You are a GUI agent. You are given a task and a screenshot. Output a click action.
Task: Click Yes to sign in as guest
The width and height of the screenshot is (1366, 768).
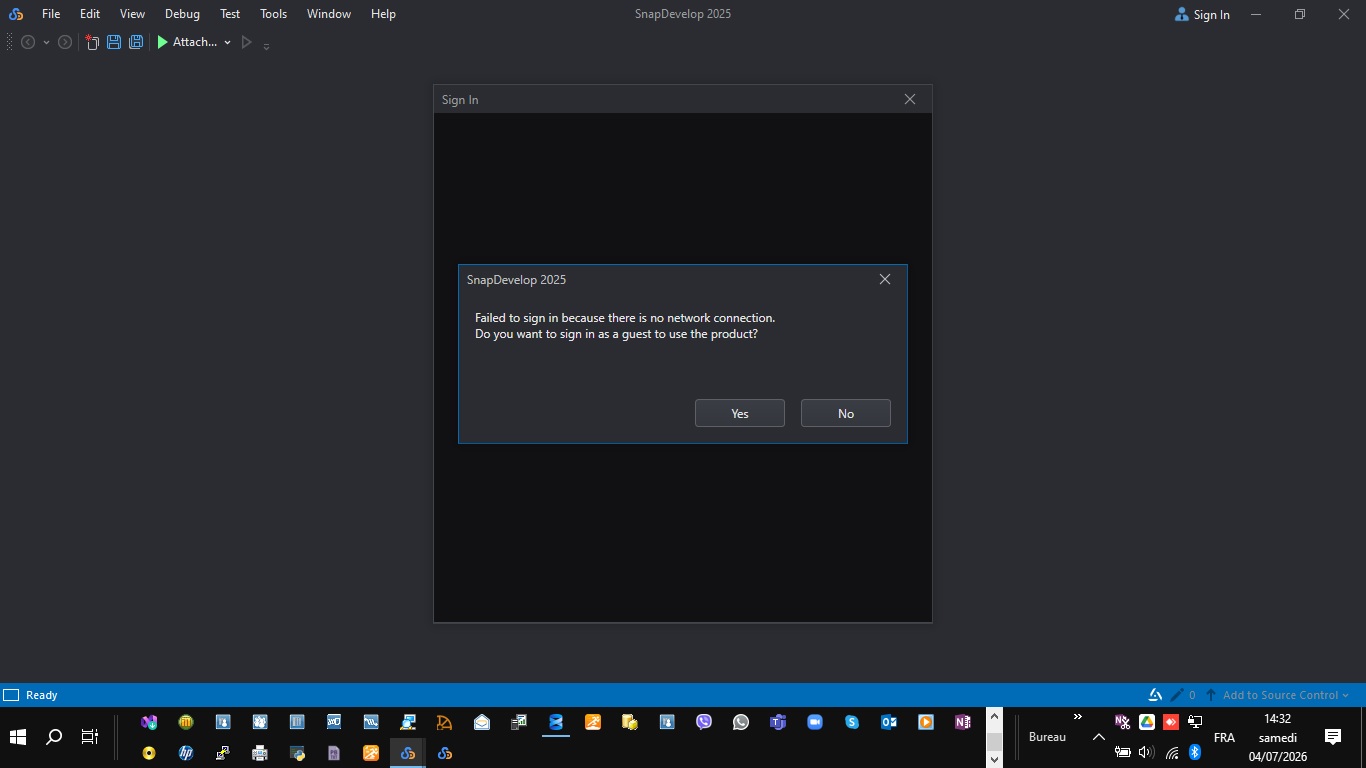click(x=740, y=413)
